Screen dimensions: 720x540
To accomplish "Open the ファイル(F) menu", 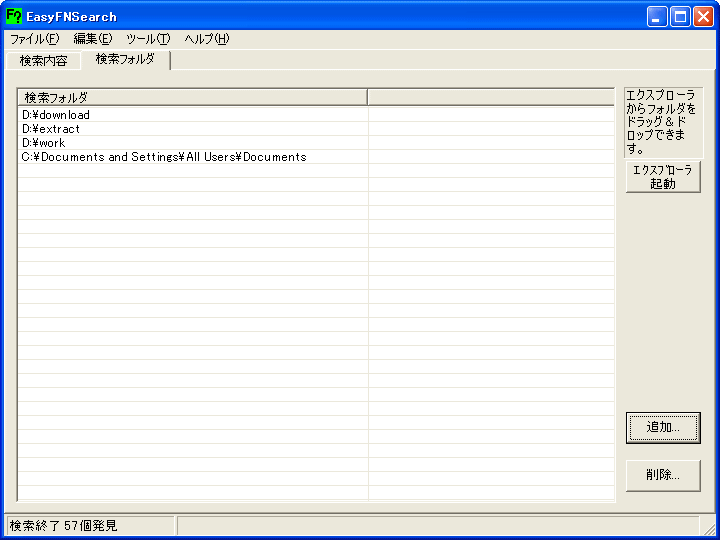I will [34, 39].
